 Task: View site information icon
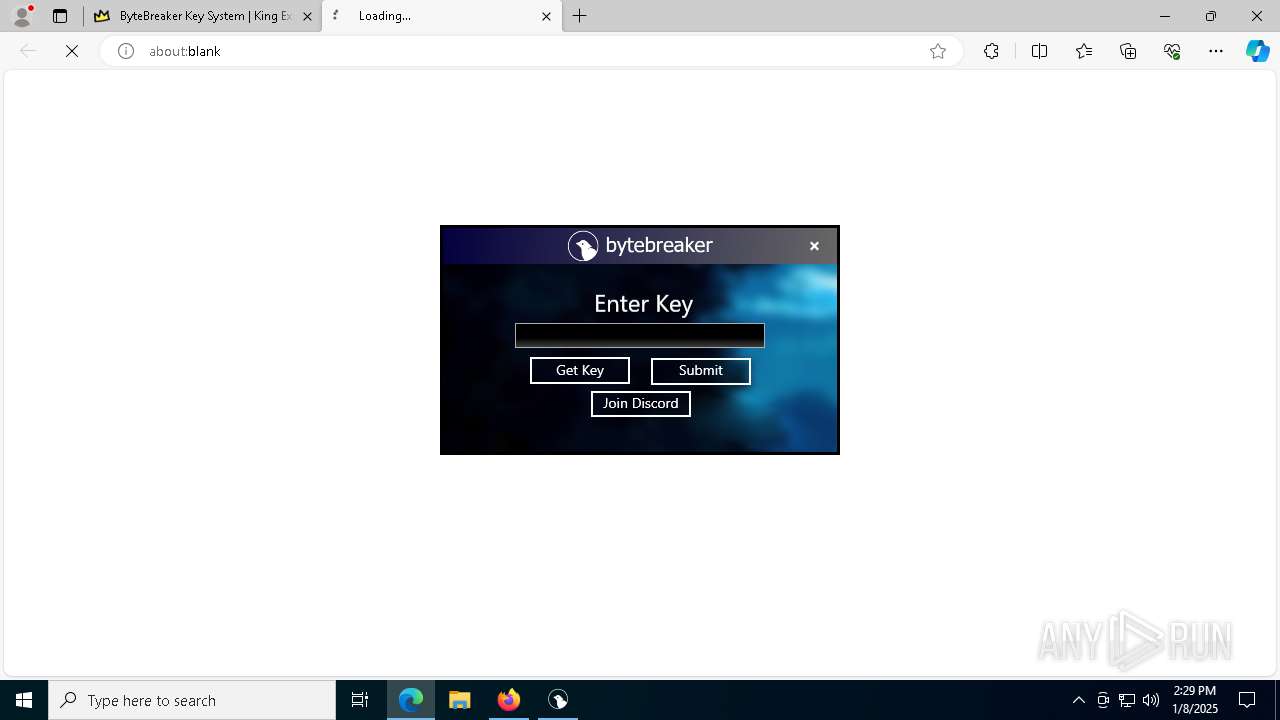click(126, 51)
